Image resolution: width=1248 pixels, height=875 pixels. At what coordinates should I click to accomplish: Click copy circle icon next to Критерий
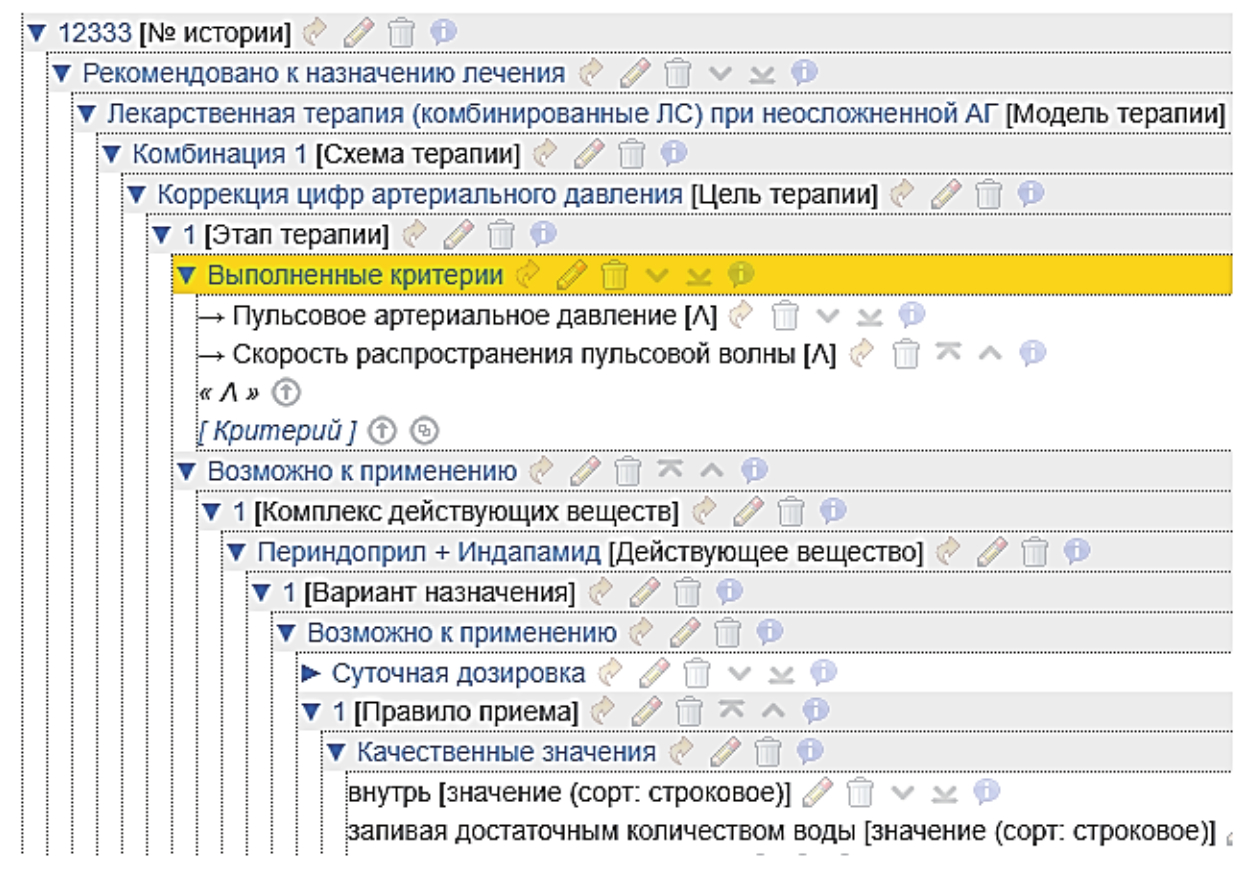coord(425,431)
